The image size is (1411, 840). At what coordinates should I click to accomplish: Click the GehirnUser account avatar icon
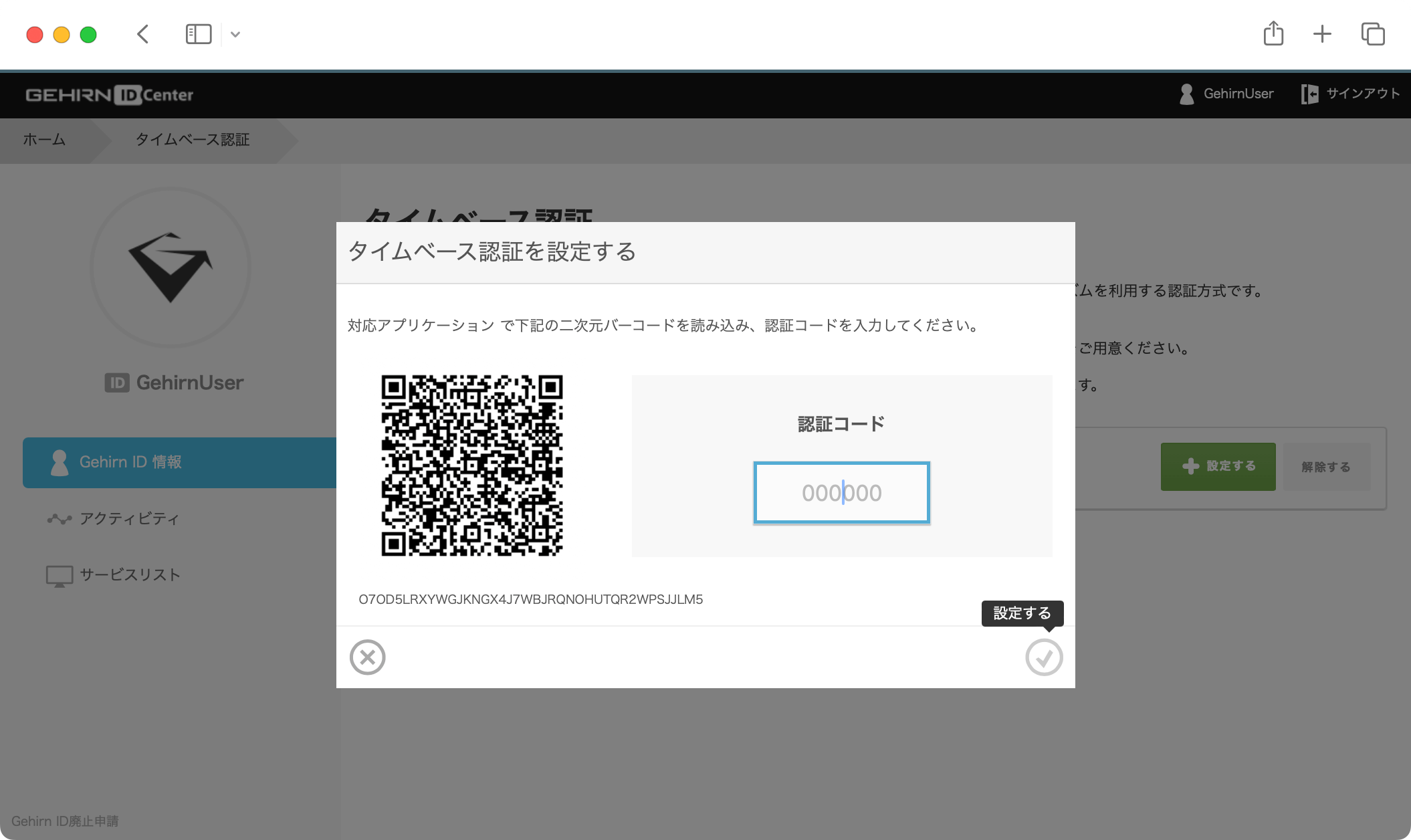tap(1187, 95)
